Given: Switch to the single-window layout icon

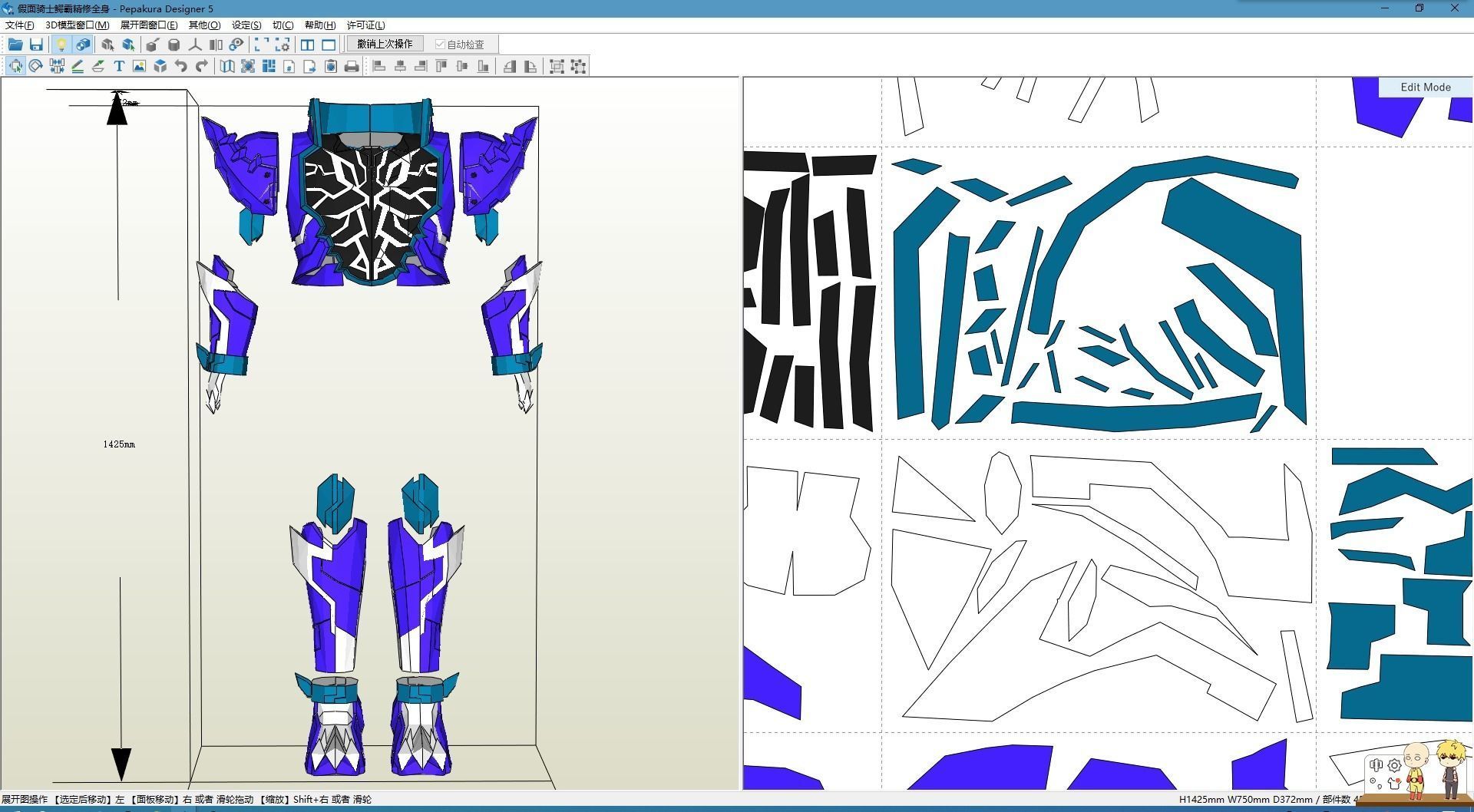Looking at the screenshot, I should click(x=329, y=45).
